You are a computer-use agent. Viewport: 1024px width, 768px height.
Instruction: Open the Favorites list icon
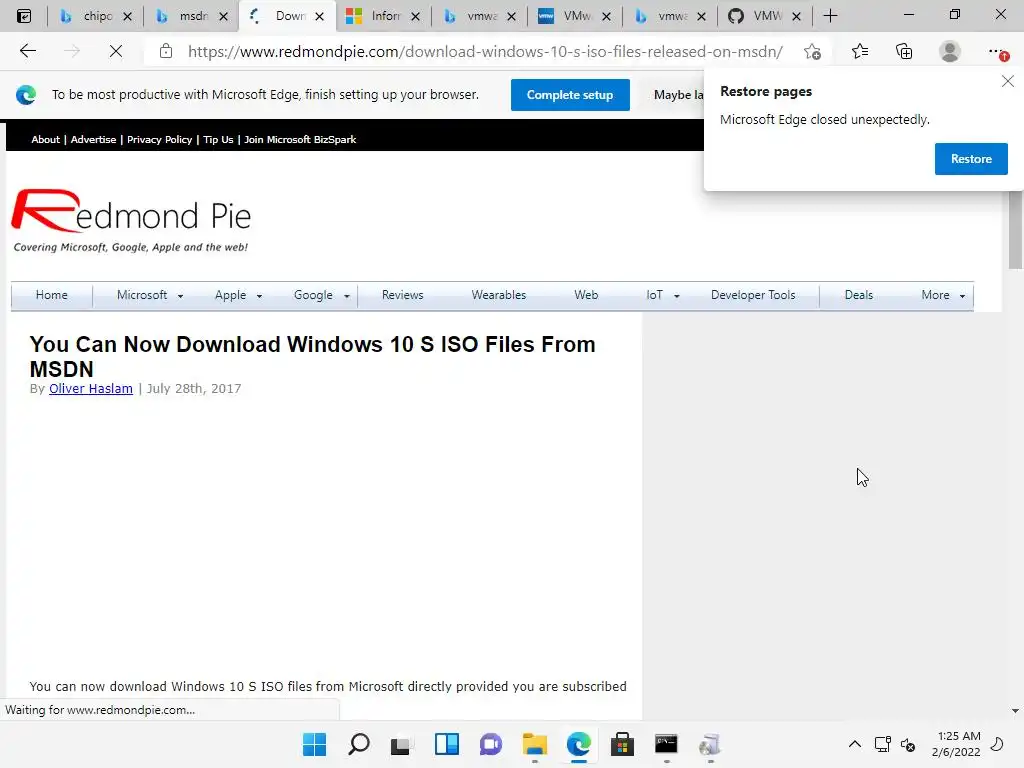pos(860,51)
